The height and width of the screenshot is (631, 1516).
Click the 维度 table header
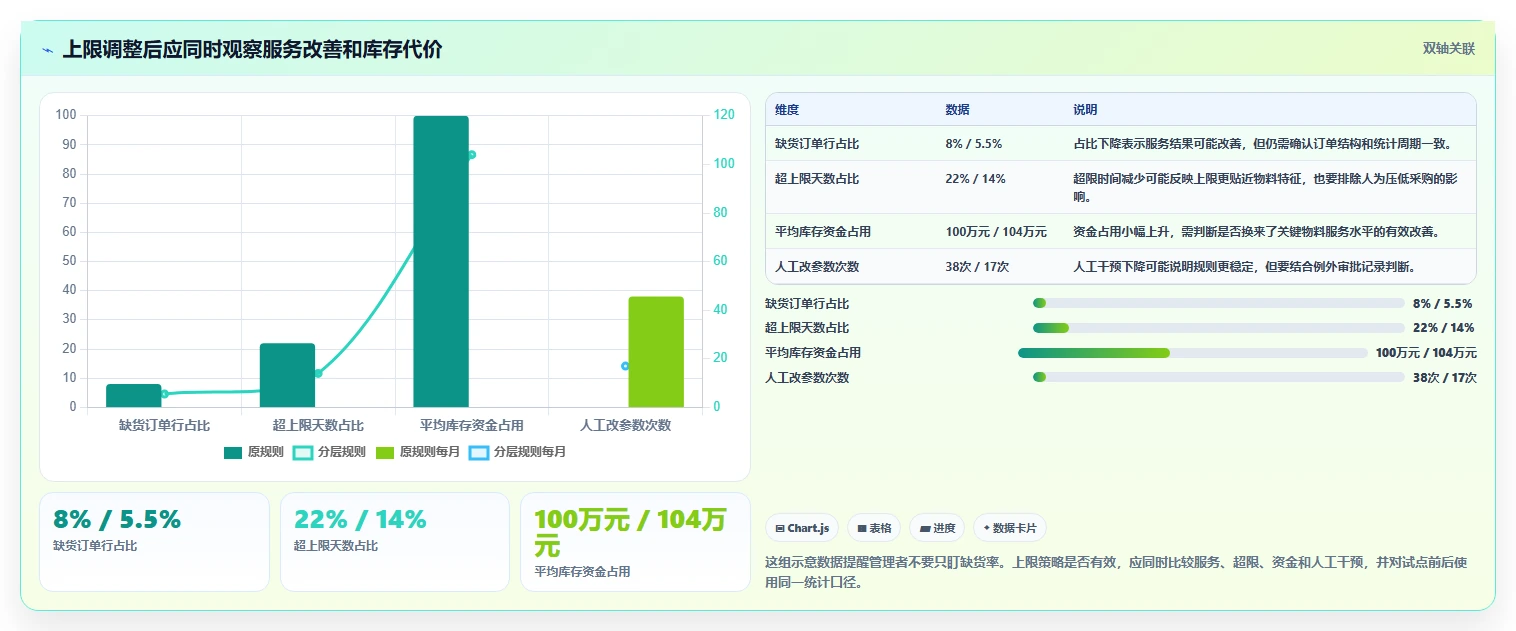787,110
